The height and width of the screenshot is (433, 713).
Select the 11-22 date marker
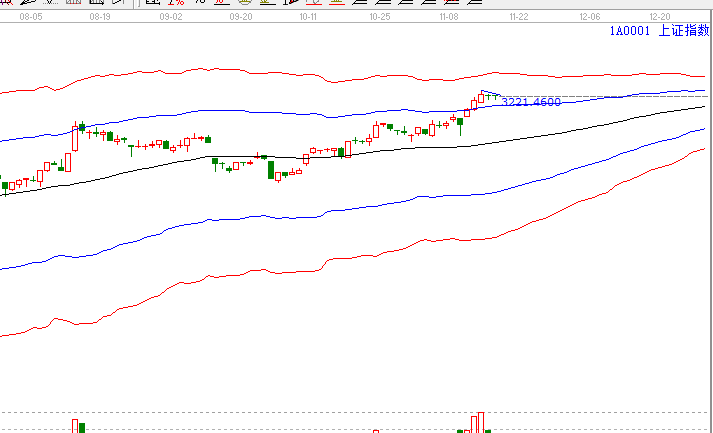(x=518, y=17)
